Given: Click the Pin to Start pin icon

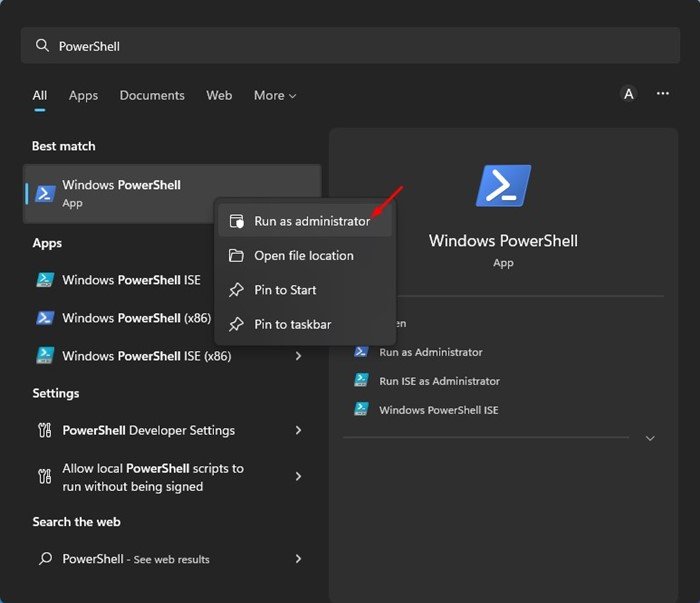Looking at the screenshot, I should (x=236, y=290).
